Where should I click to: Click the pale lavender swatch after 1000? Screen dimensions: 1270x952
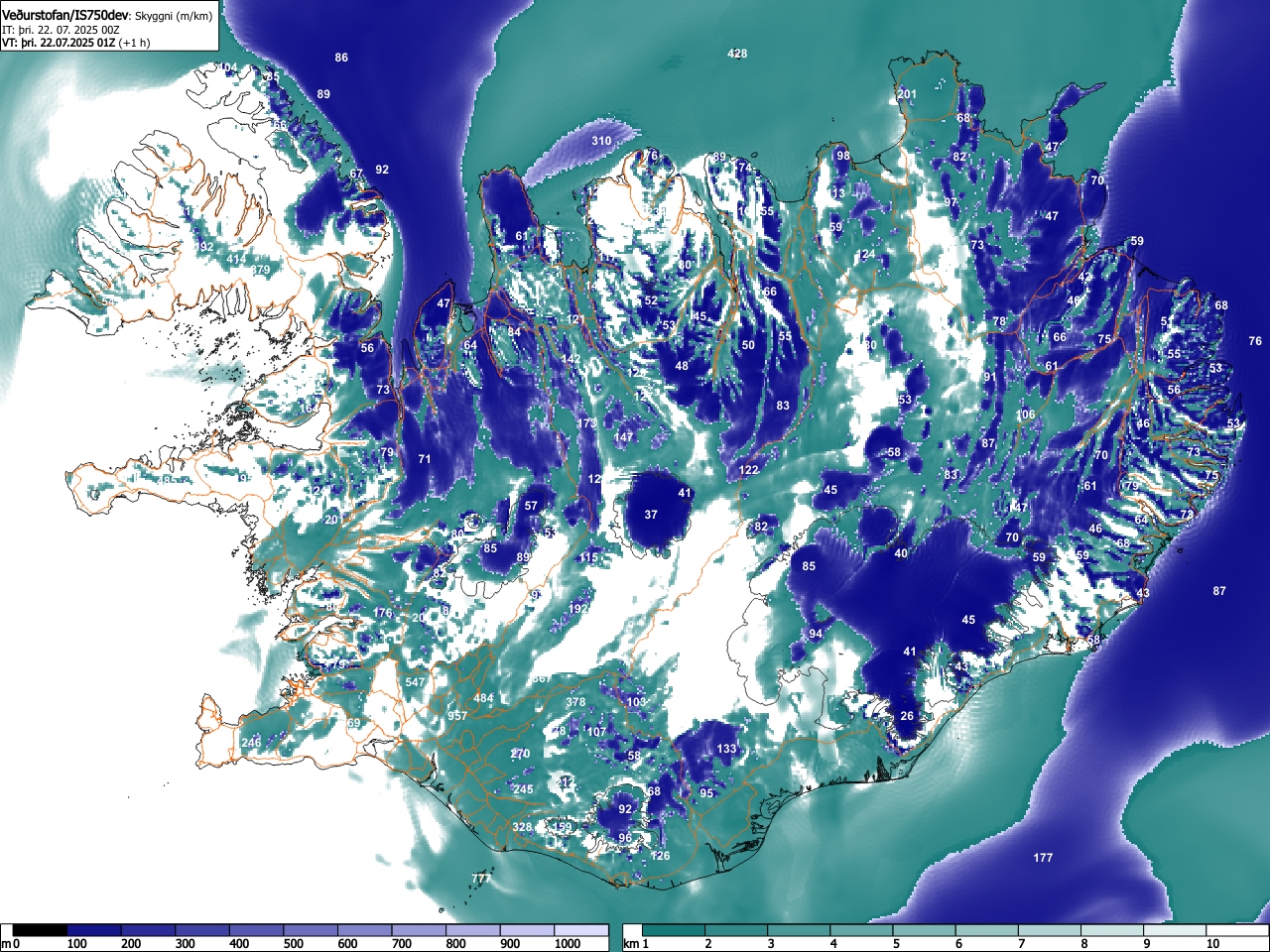pyautogui.click(x=581, y=930)
